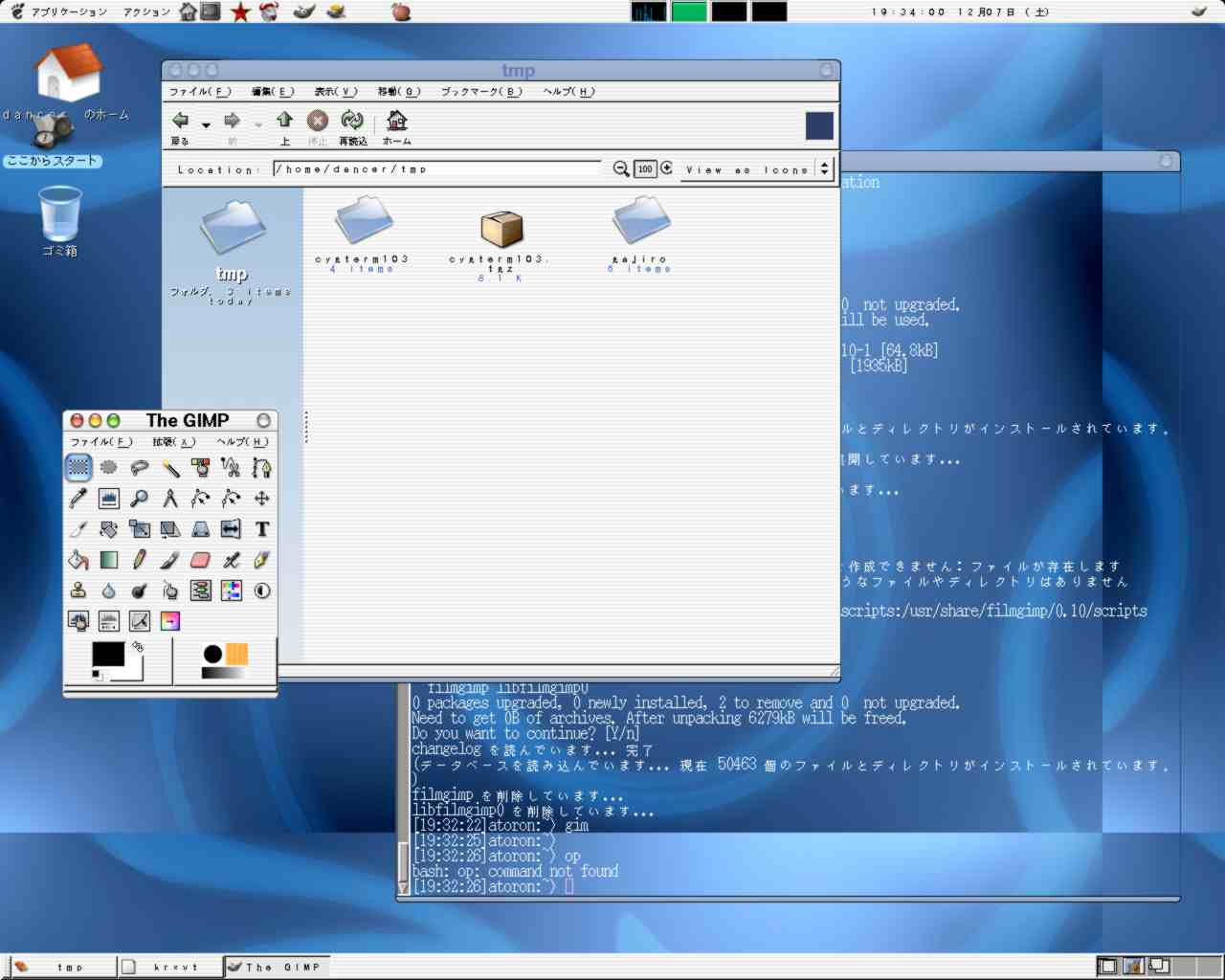
Task: Select the Ellipse Select tool in GIMP
Action: (109, 467)
